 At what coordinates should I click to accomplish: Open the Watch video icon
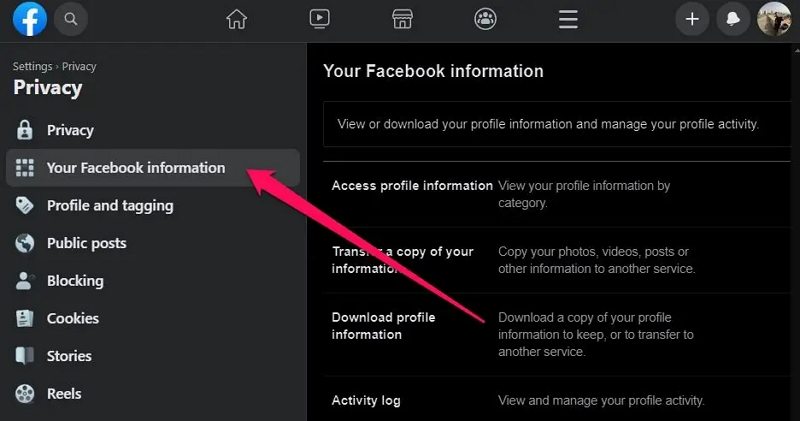point(319,18)
